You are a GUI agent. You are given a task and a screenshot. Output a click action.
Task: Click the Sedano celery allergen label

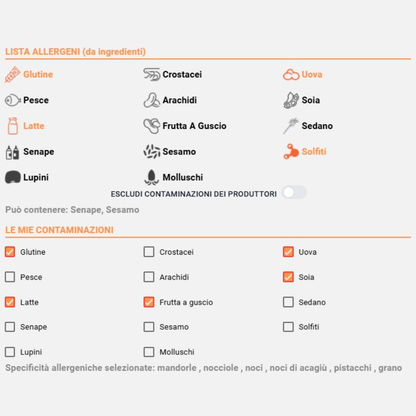point(317,126)
